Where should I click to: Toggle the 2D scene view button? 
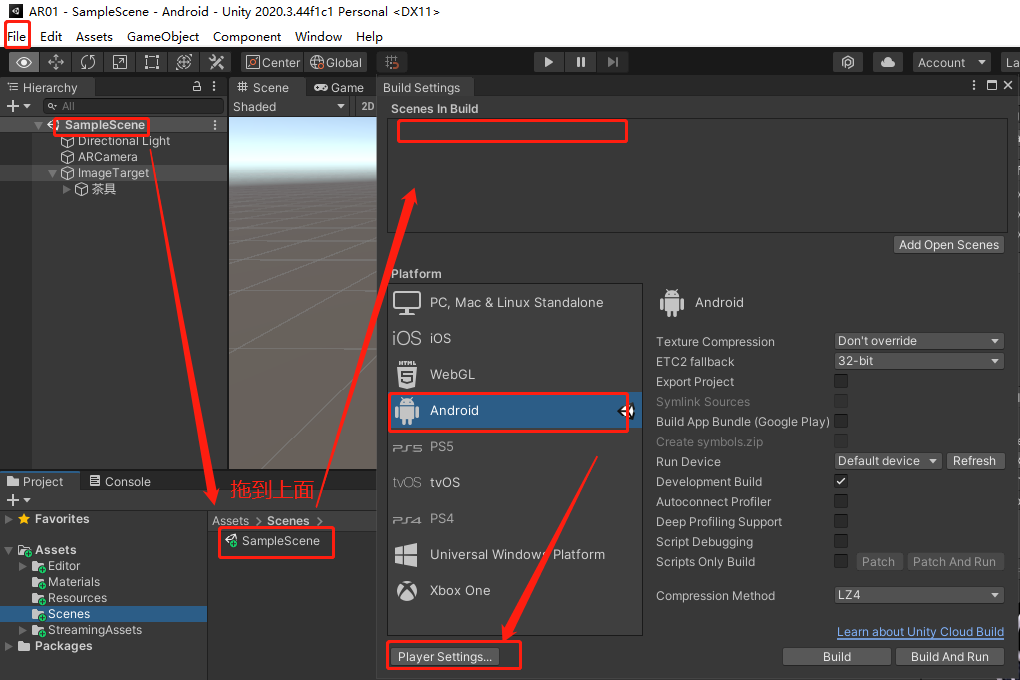click(x=367, y=107)
